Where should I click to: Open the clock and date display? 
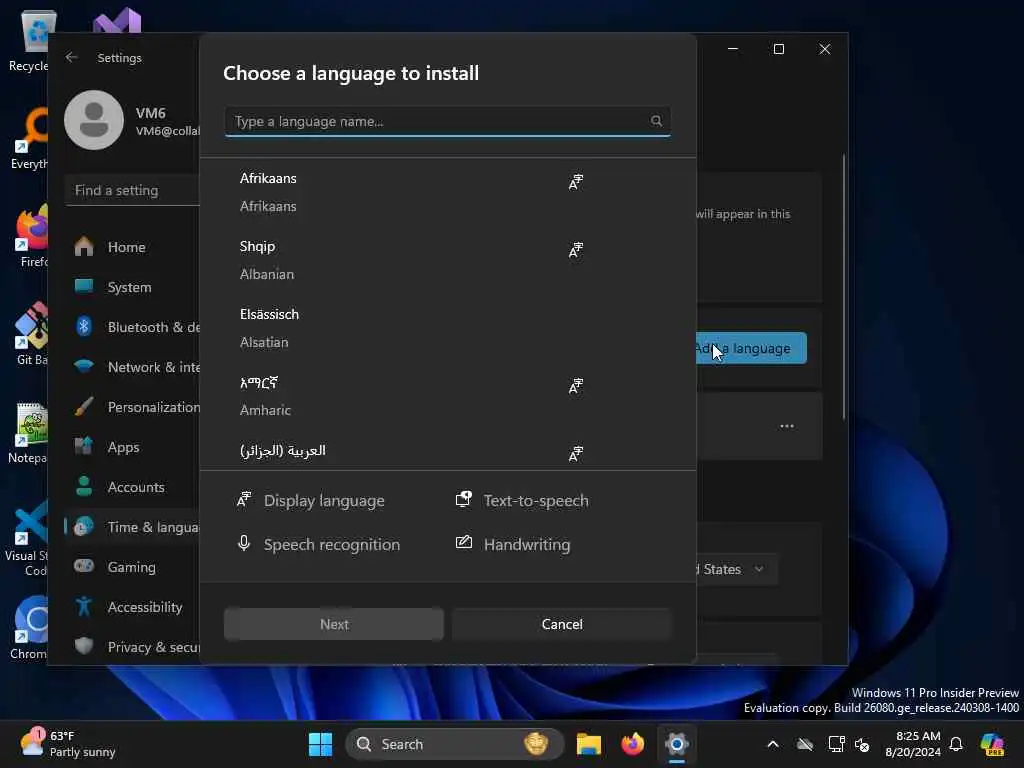(913, 744)
